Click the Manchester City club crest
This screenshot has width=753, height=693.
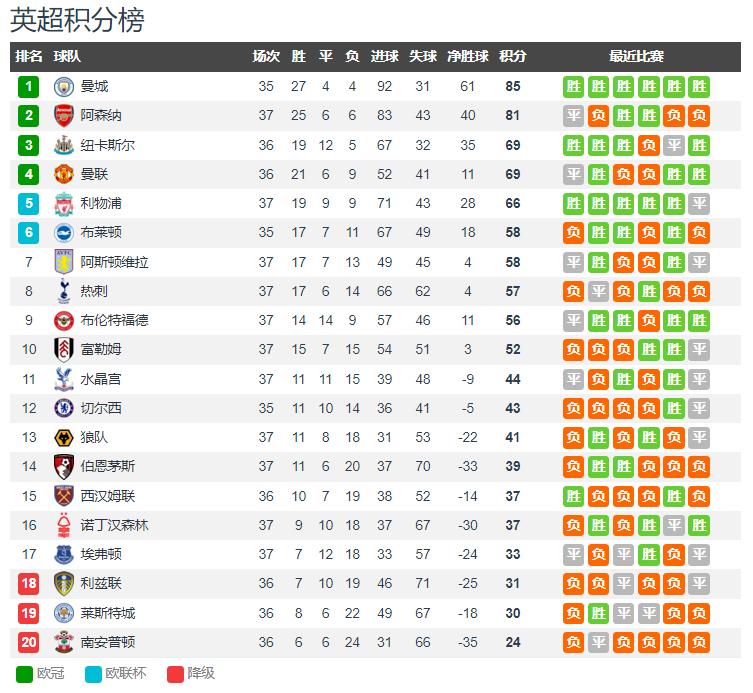pos(63,87)
